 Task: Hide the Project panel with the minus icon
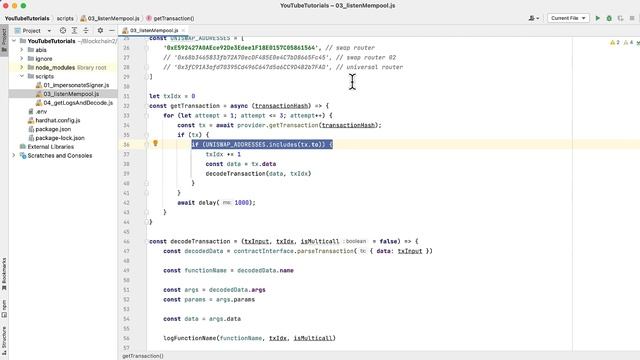click(x=111, y=31)
